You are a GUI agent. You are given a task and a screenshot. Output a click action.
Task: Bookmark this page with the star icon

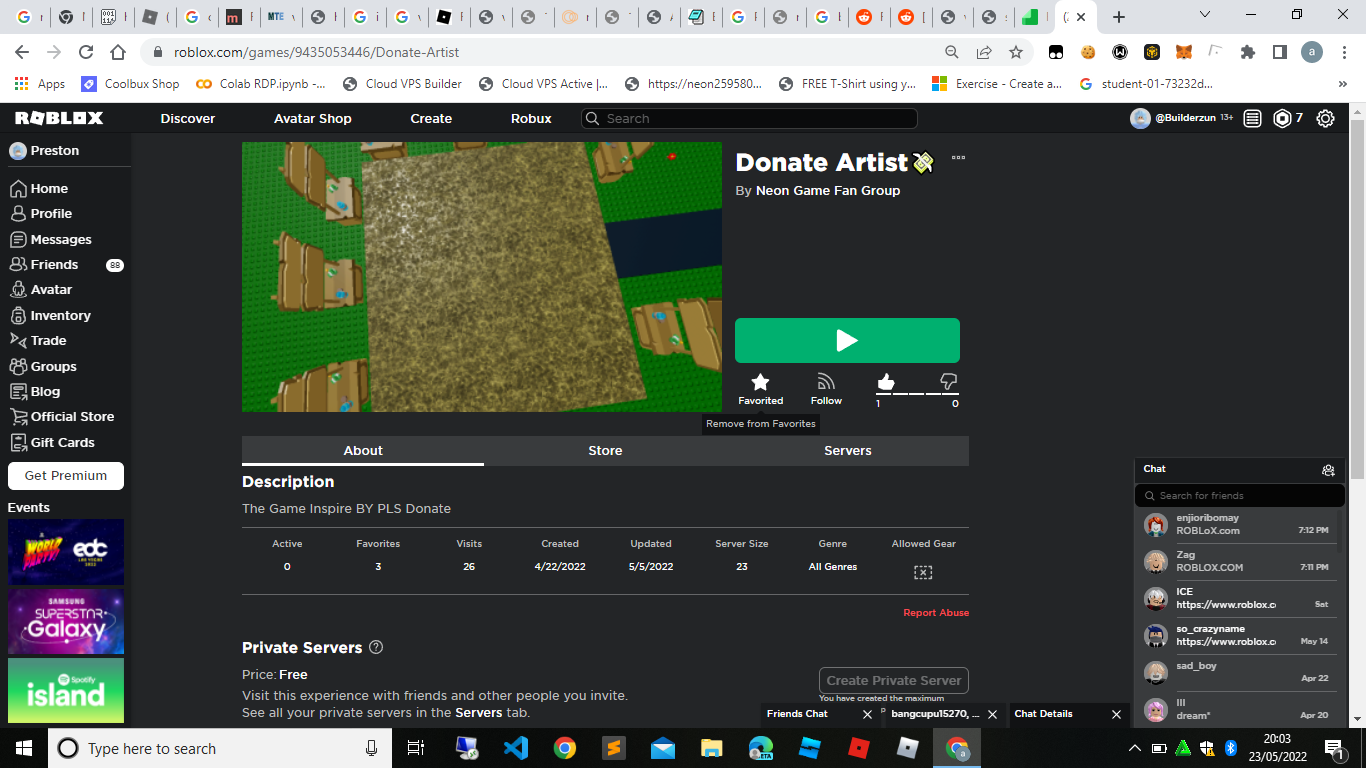pos(1016,52)
